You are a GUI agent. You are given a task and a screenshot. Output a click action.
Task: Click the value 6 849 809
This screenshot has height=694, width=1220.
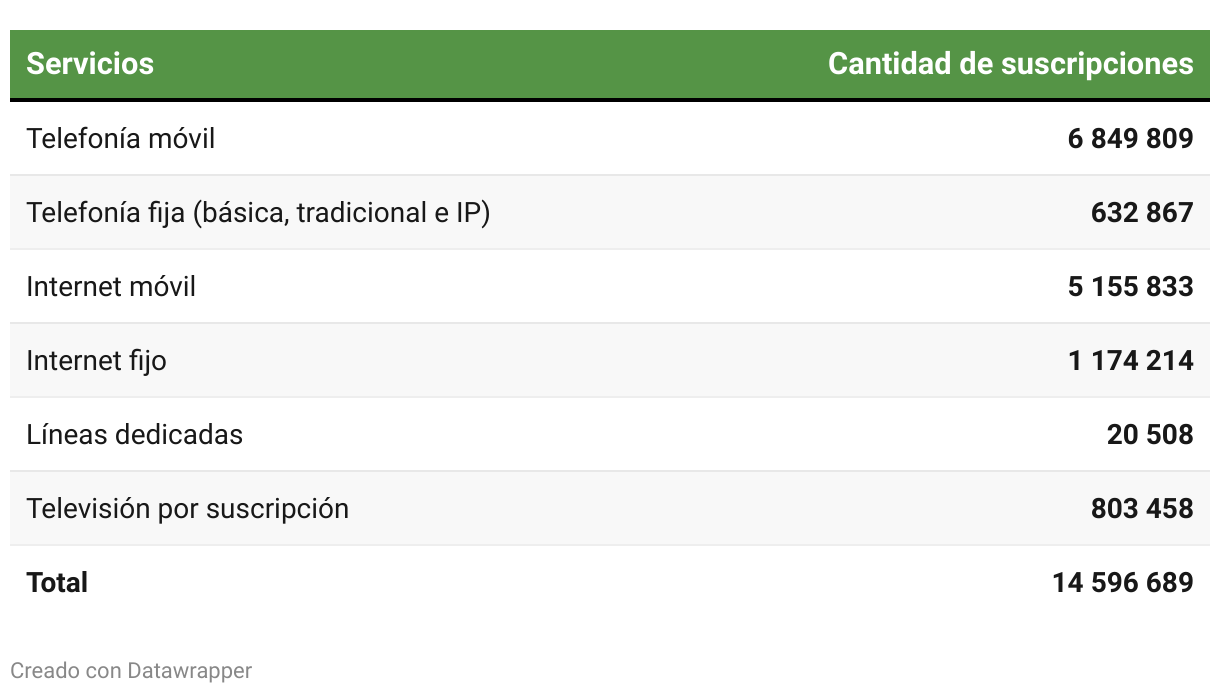[1130, 138]
